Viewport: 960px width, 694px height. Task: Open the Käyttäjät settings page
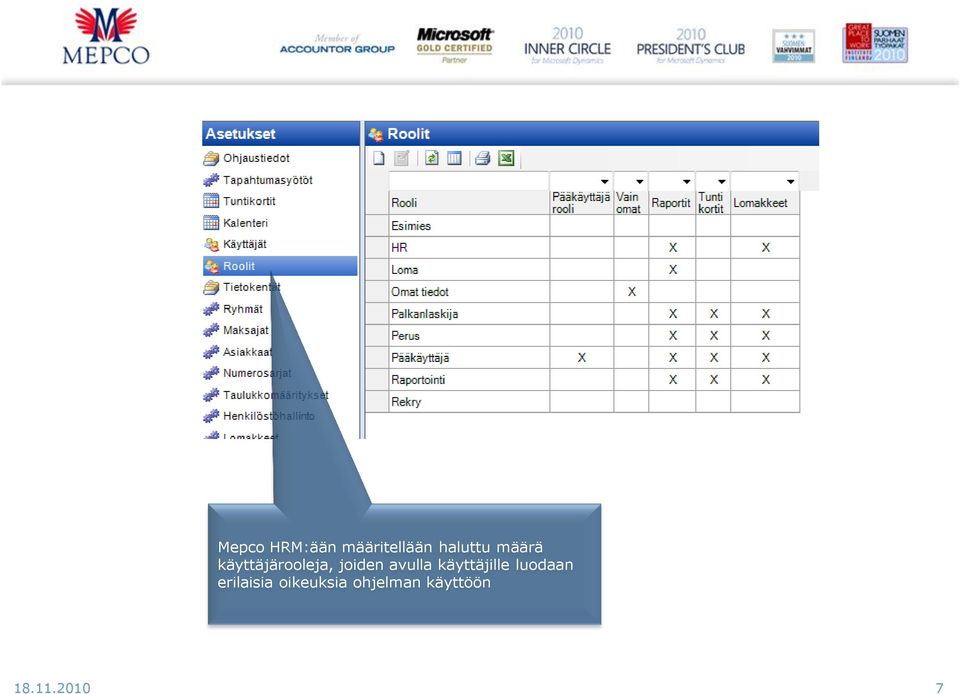pyautogui.click(x=245, y=244)
